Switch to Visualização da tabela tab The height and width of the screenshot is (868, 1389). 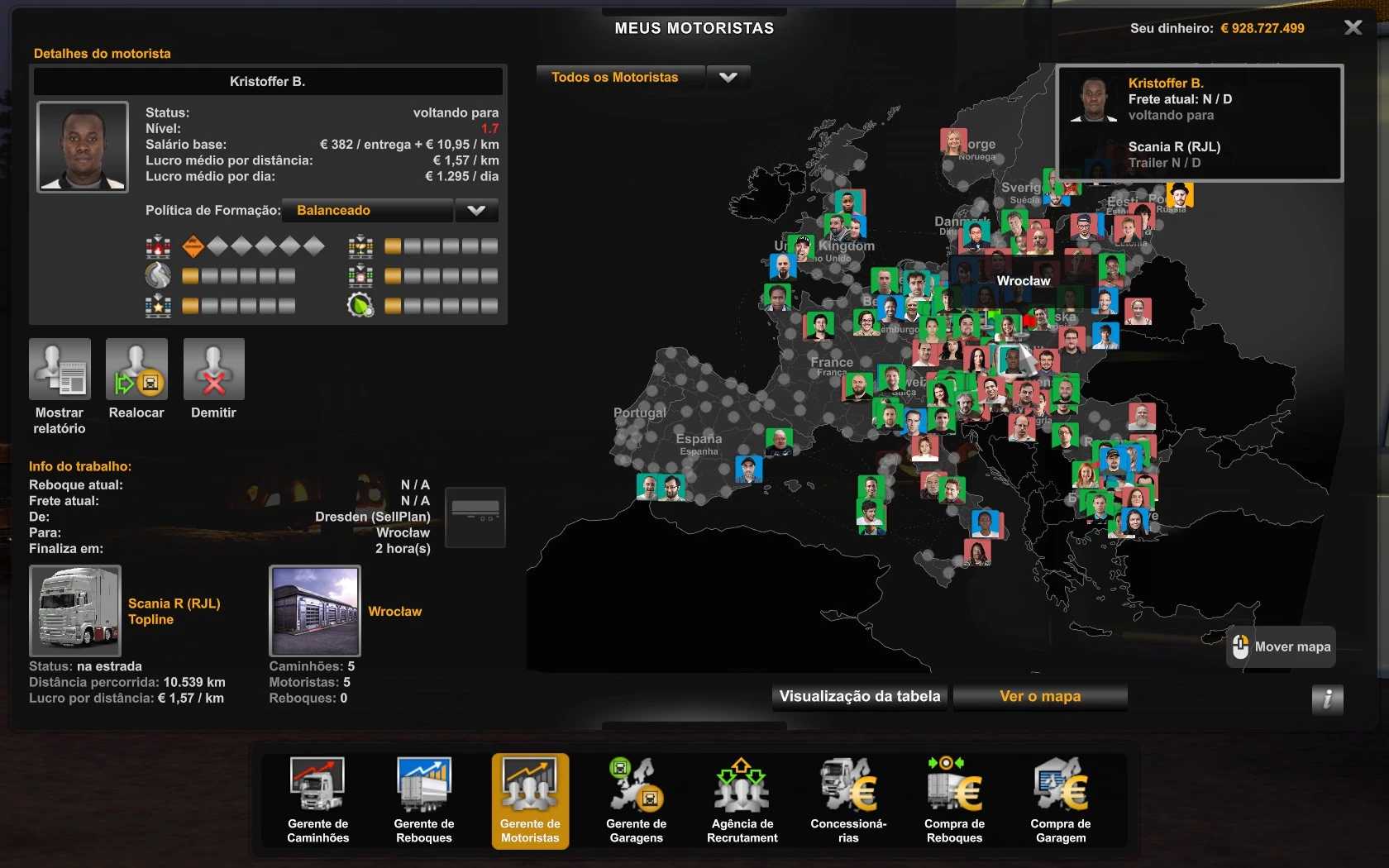tap(859, 697)
